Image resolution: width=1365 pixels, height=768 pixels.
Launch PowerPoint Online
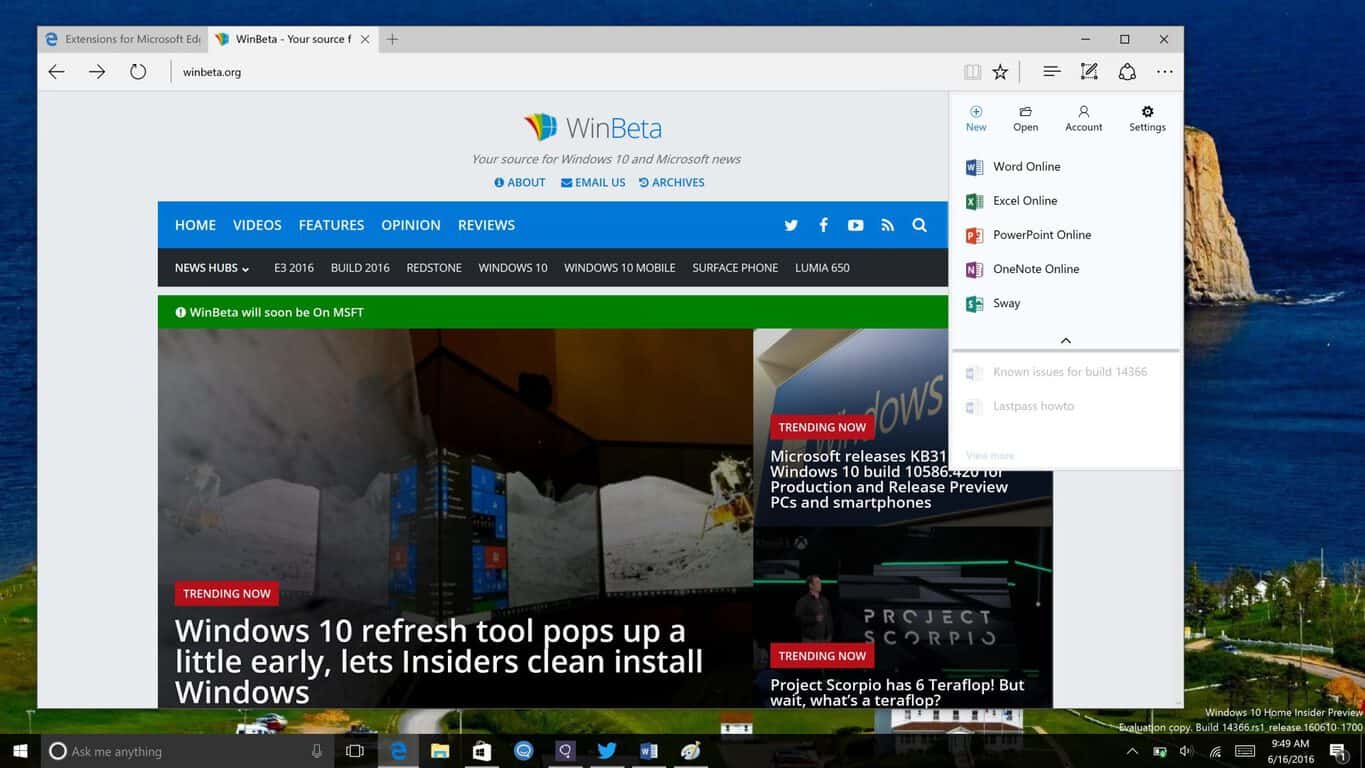click(x=1065, y=235)
